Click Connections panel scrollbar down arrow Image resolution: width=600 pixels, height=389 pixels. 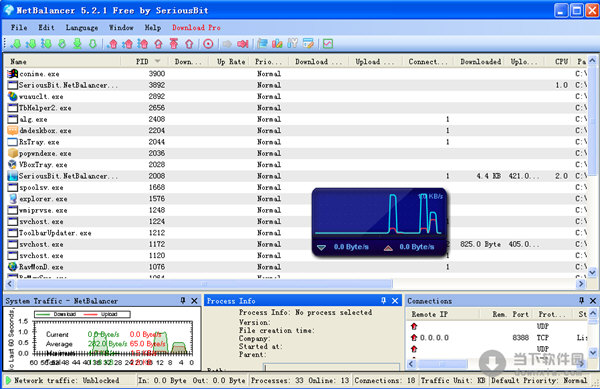pyautogui.click(x=592, y=352)
